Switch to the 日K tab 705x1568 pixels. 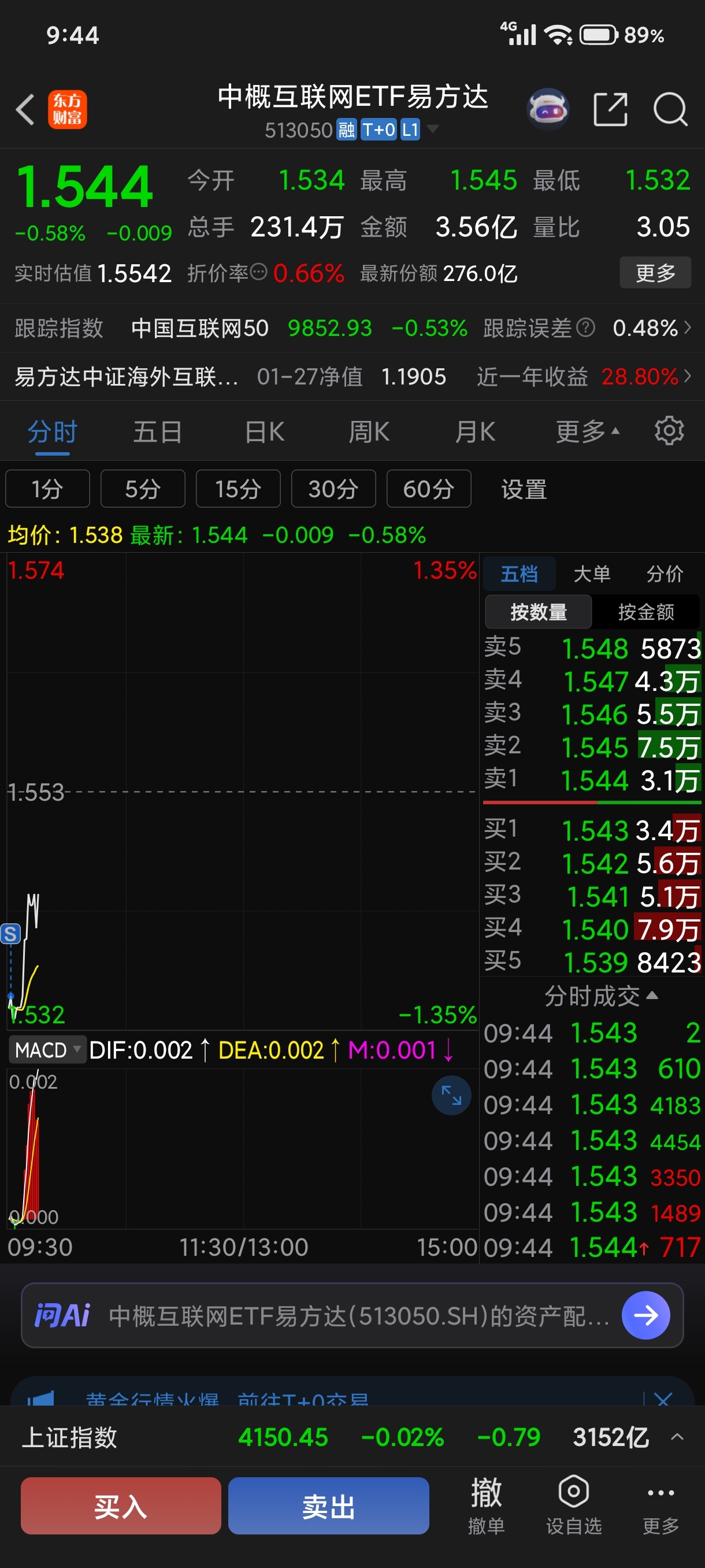[264, 431]
